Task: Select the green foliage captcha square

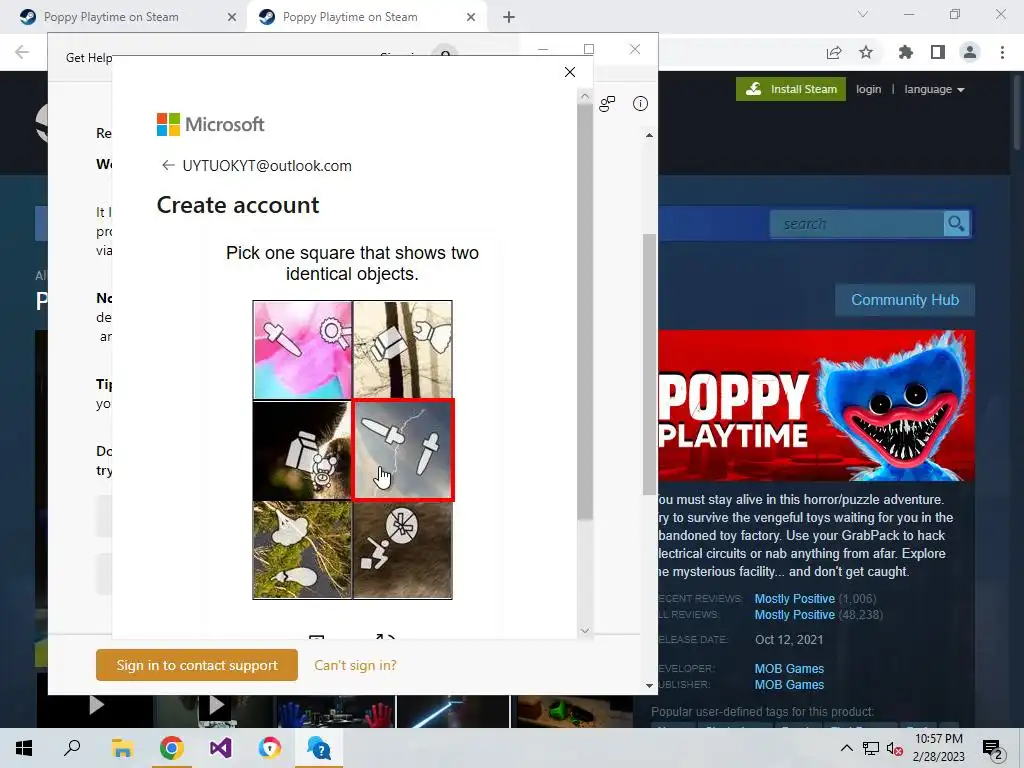Action: [302, 550]
